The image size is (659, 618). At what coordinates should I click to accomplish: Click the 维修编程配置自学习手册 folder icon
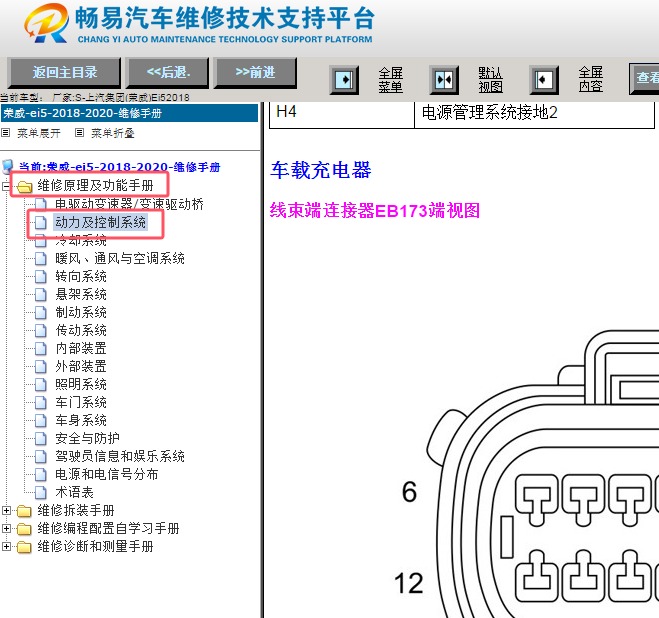(x=24, y=529)
